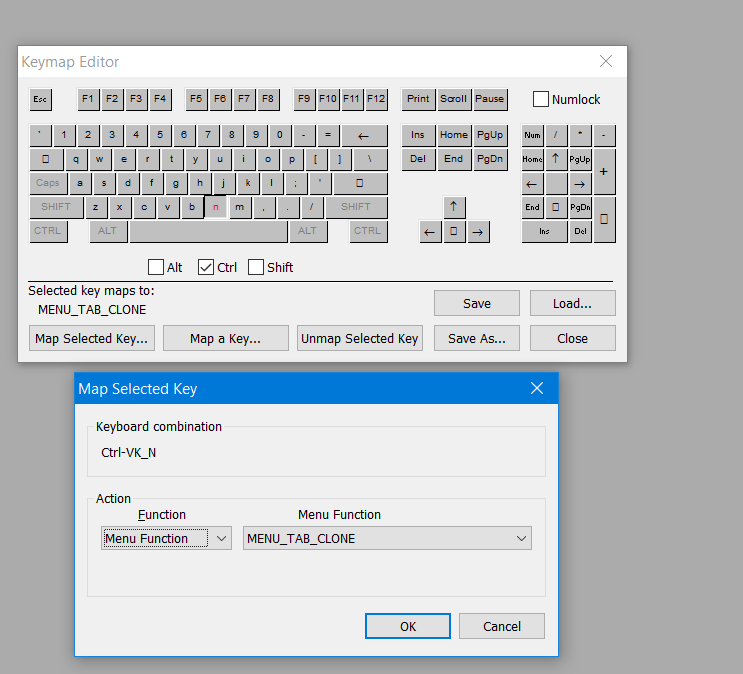Choose the Print key on virtual keyboard
The image size is (743, 674).
[x=418, y=99]
